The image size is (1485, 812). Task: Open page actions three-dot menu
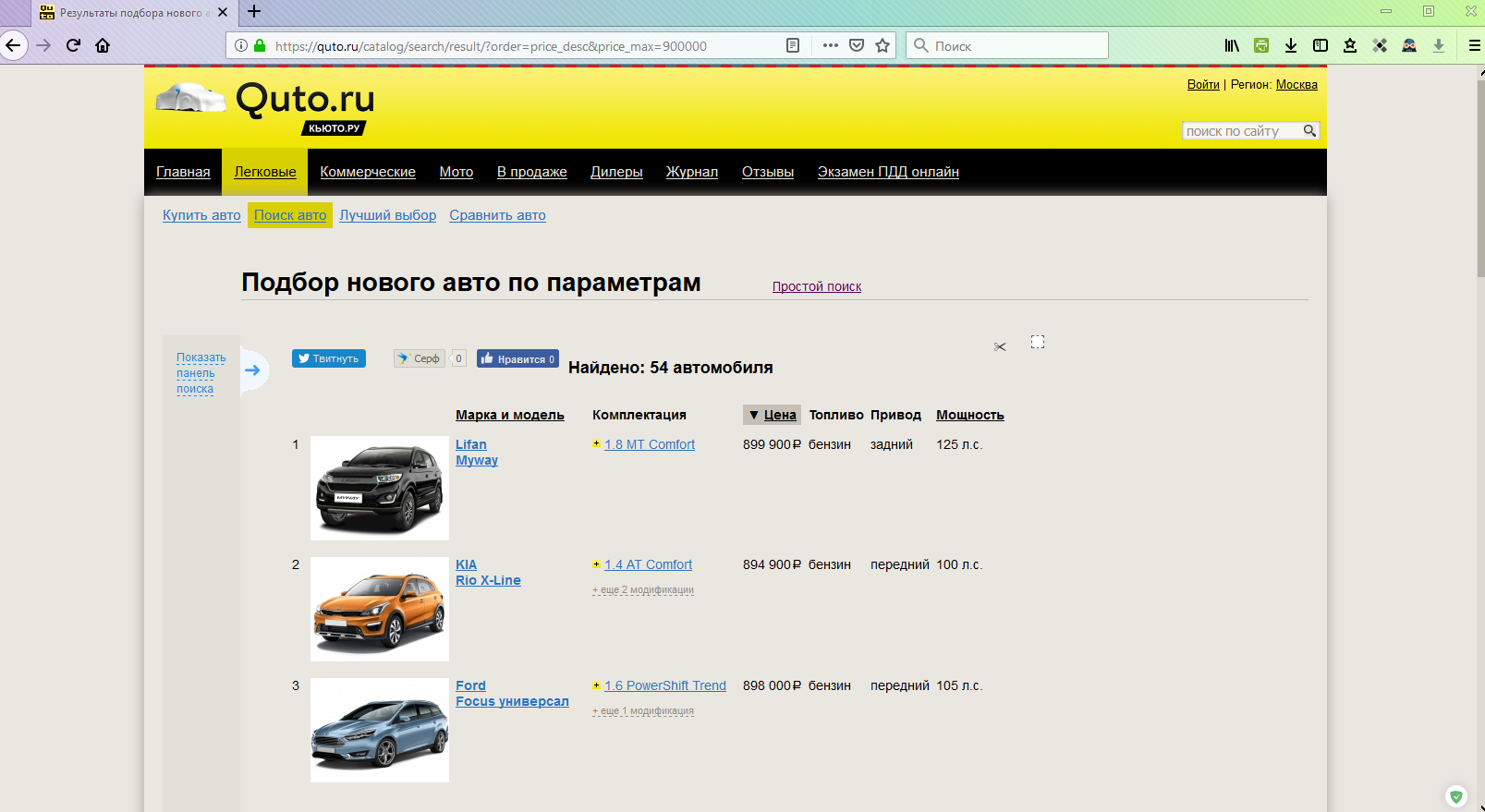[831, 45]
